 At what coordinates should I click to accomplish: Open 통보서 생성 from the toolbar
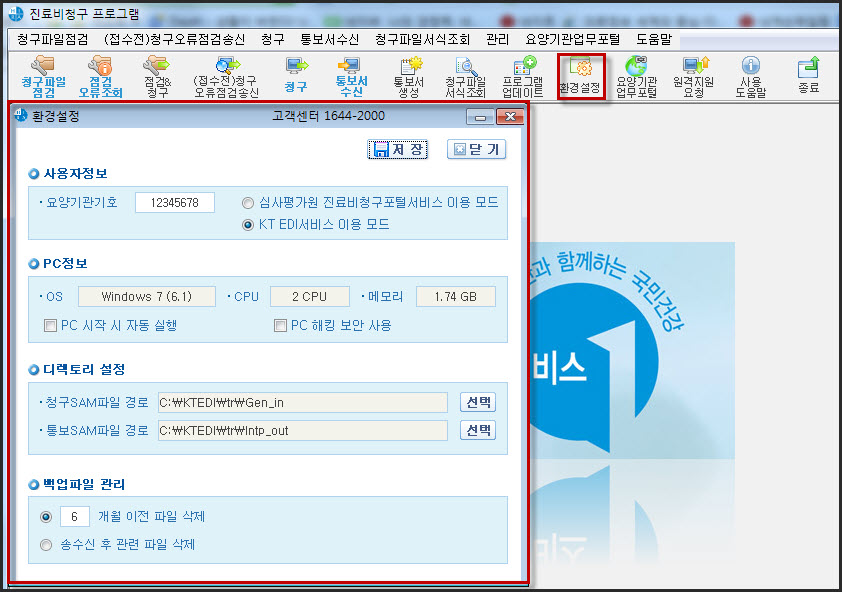point(408,76)
